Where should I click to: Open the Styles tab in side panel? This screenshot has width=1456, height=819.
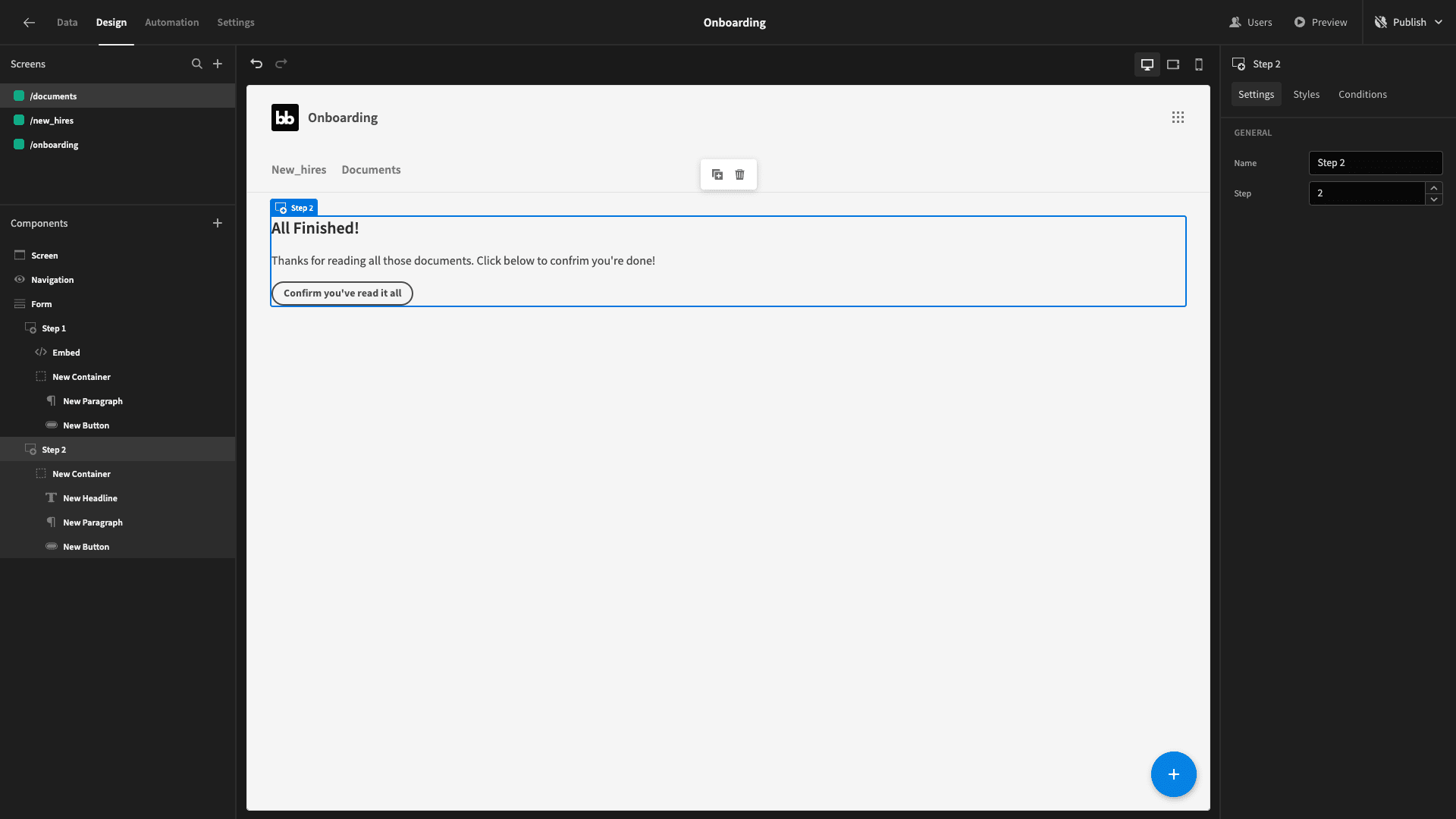tap(1307, 95)
